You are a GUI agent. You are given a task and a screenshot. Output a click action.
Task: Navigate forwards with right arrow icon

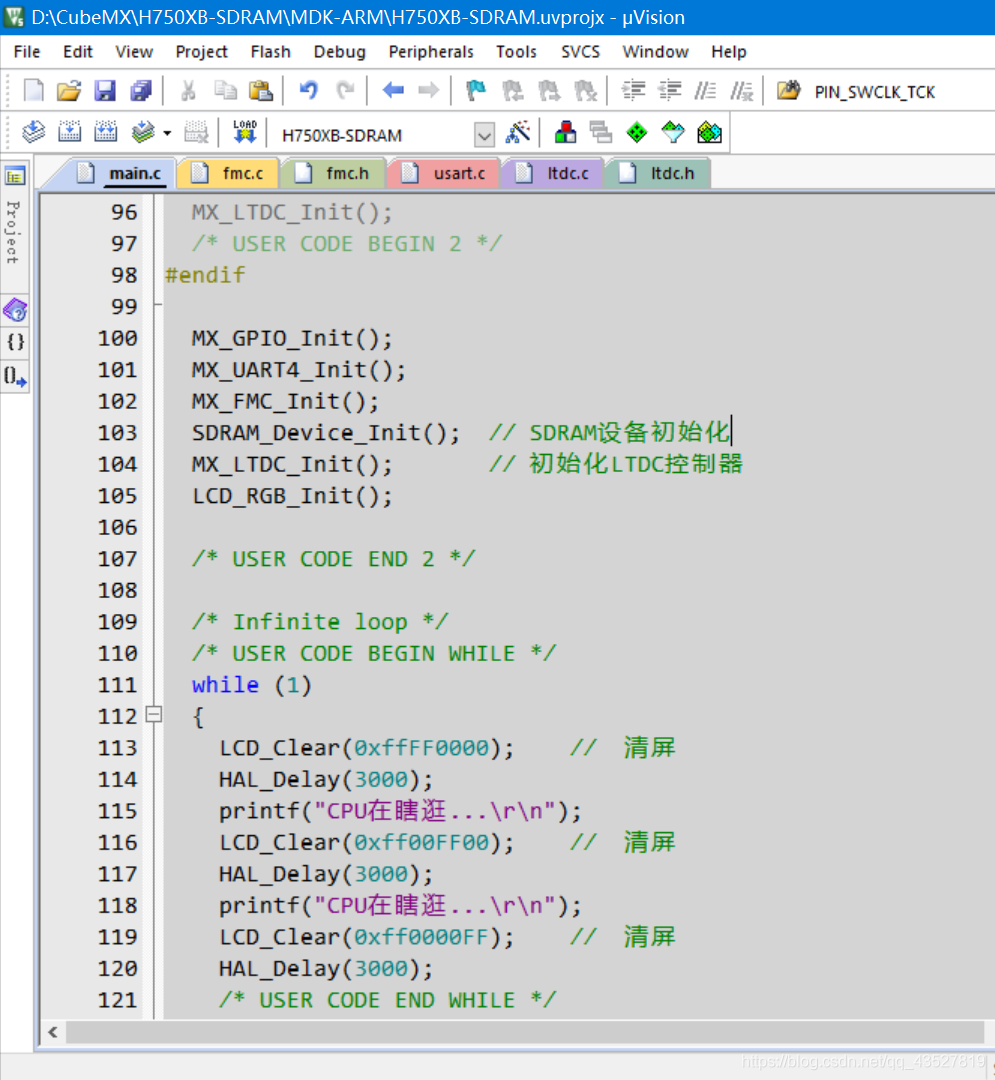(428, 90)
